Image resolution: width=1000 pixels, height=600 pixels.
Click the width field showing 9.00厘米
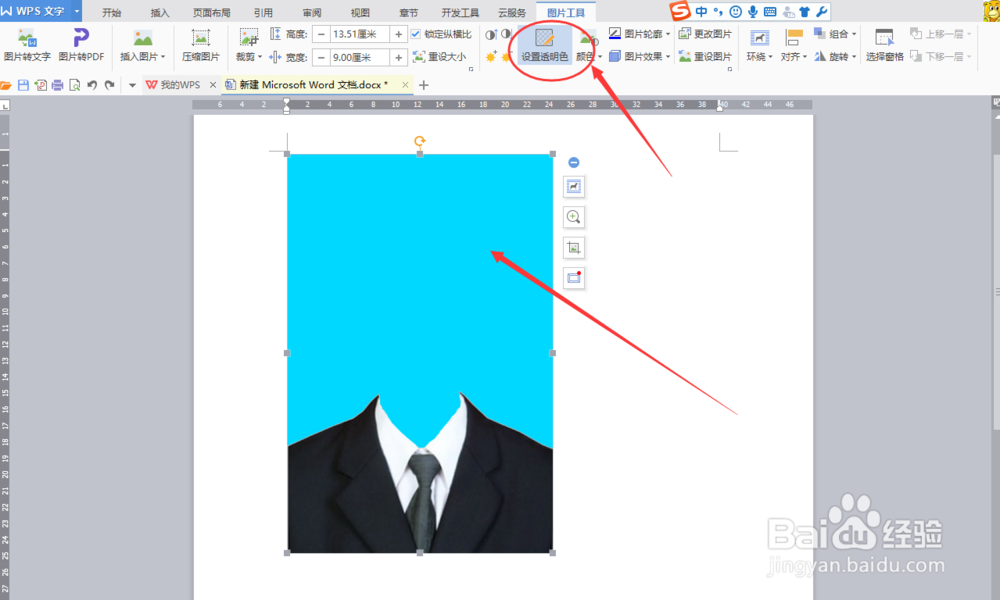[360, 57]
